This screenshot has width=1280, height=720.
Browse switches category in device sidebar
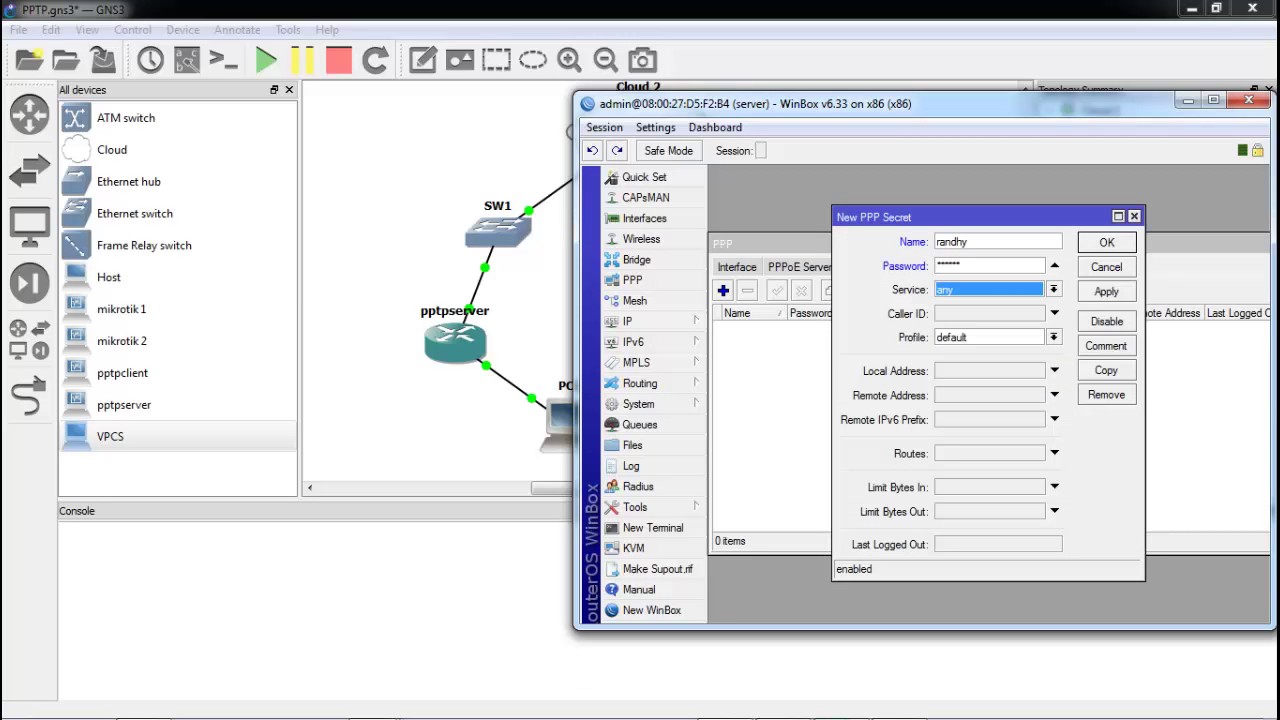pyautogui.click(x=29, y=171)
